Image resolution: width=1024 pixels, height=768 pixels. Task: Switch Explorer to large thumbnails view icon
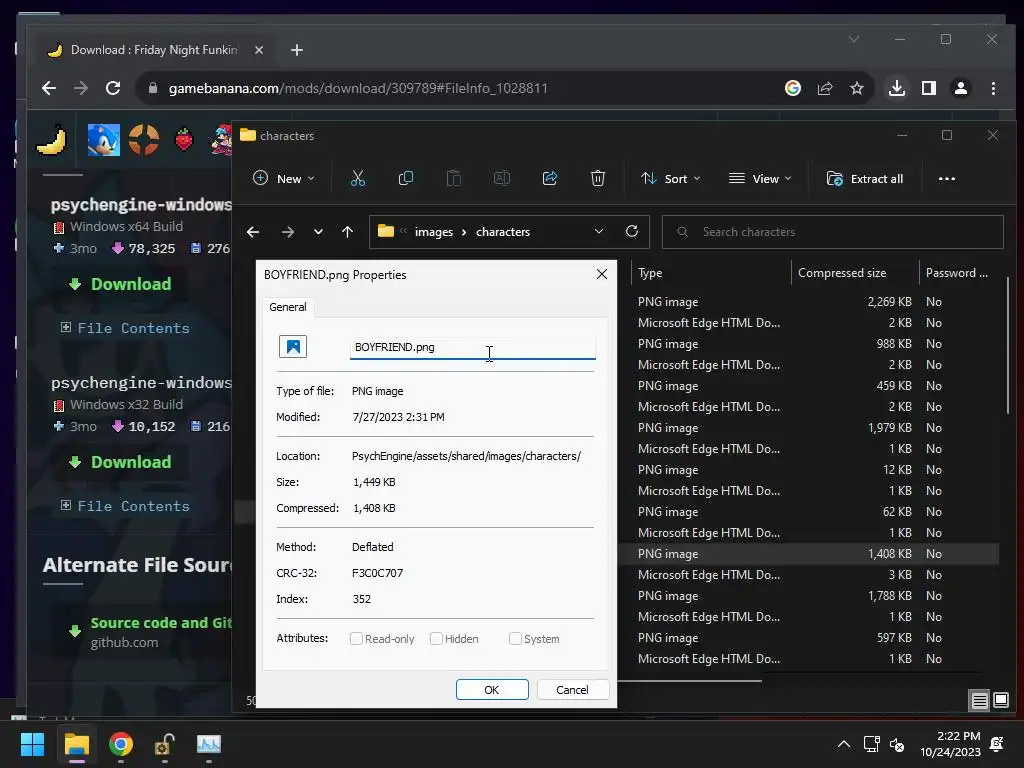(x=1000, y=701)
